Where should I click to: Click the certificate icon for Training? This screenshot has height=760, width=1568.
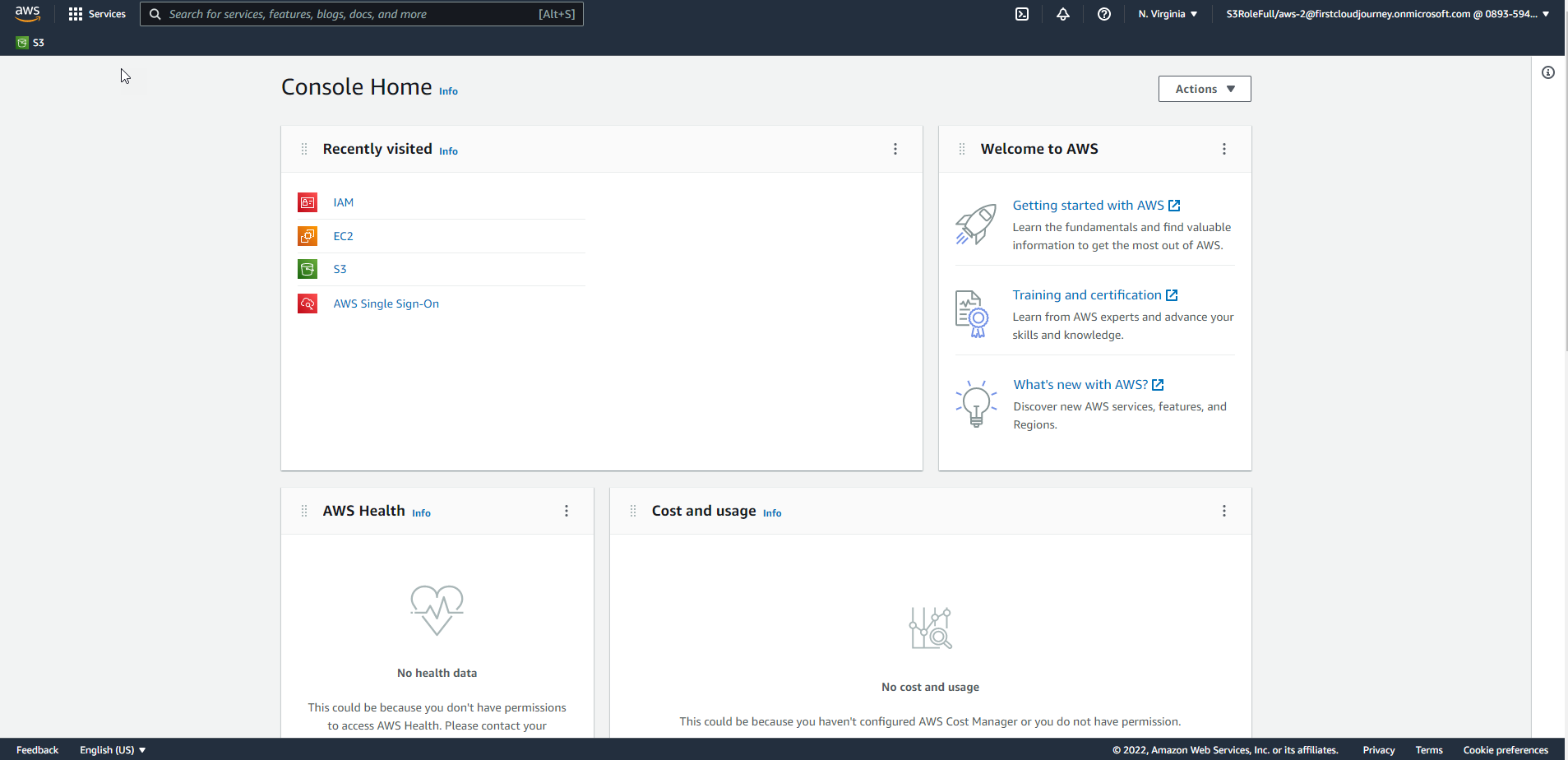[x=972, y=314]
